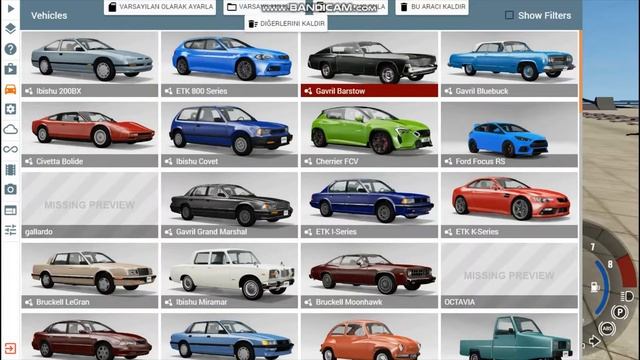This screenshot has width=640, height=360.
Task: Click the config icon beside ETK K-Series
Action: [448, 232]
